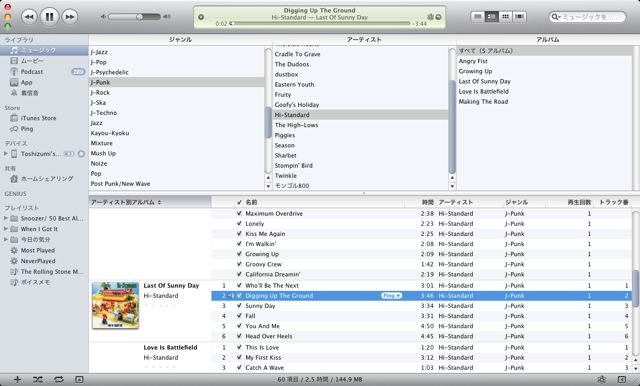Screen dimensions: 640x386
Task: Open NeverPlayed smart playlist
Action: pos(38,261)
